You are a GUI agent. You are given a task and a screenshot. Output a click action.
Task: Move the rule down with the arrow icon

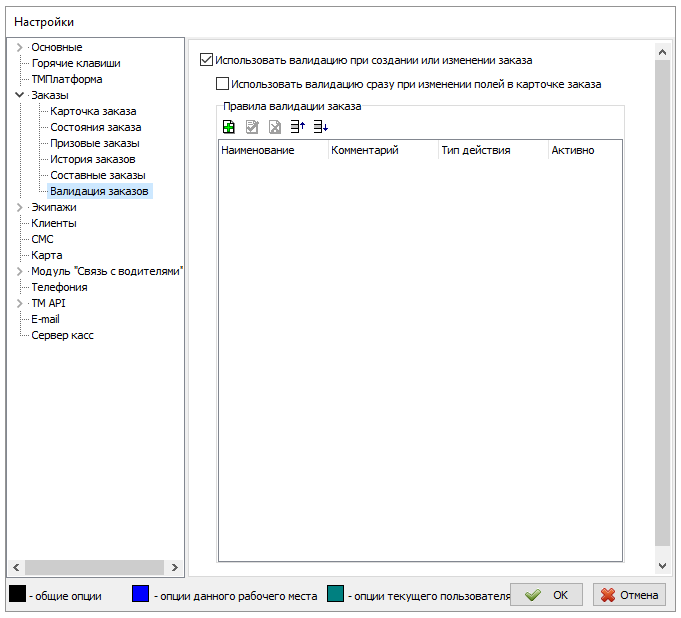(320, 127)
